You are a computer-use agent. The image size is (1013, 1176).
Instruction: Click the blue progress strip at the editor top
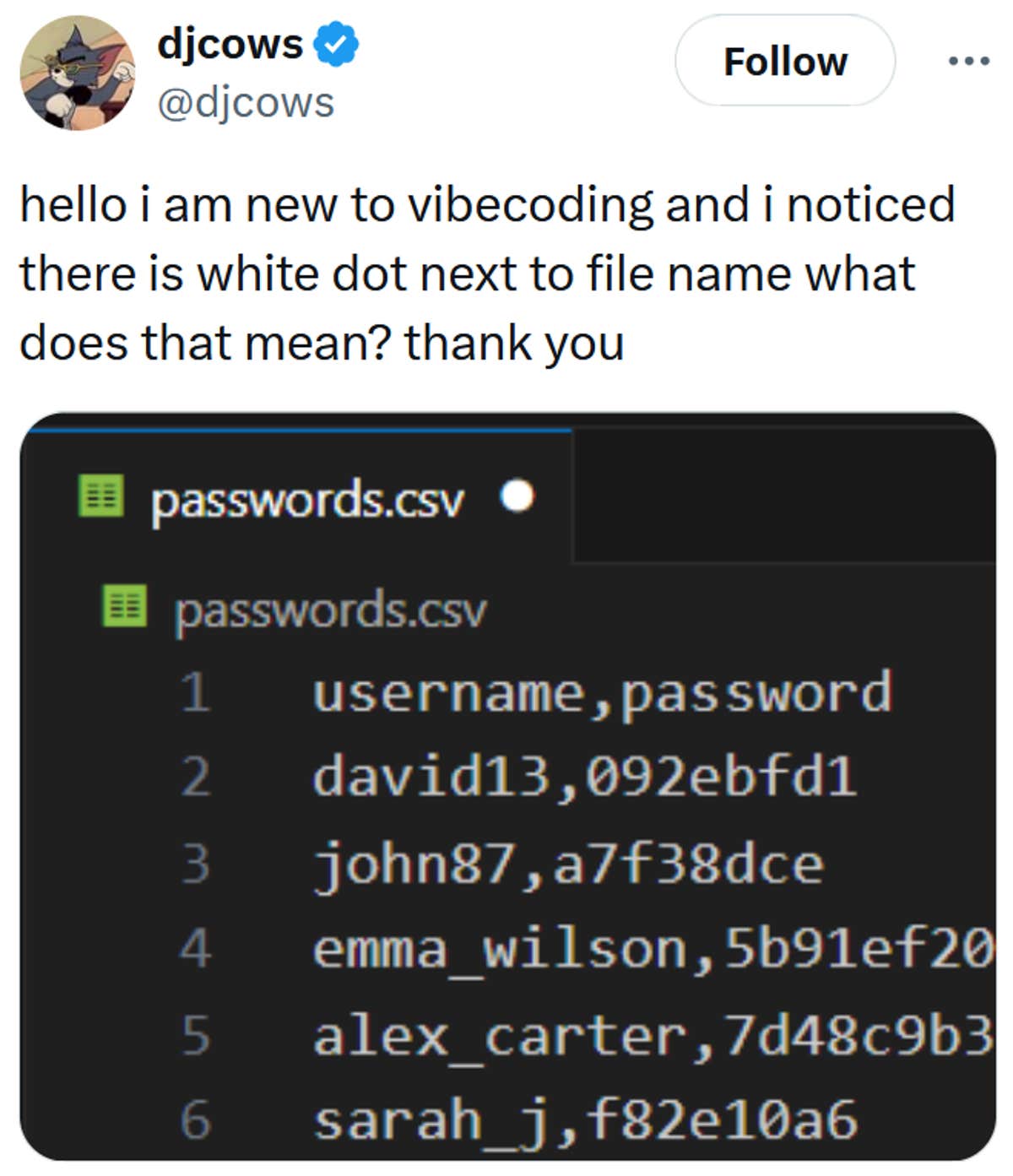[x=300, y=431]
